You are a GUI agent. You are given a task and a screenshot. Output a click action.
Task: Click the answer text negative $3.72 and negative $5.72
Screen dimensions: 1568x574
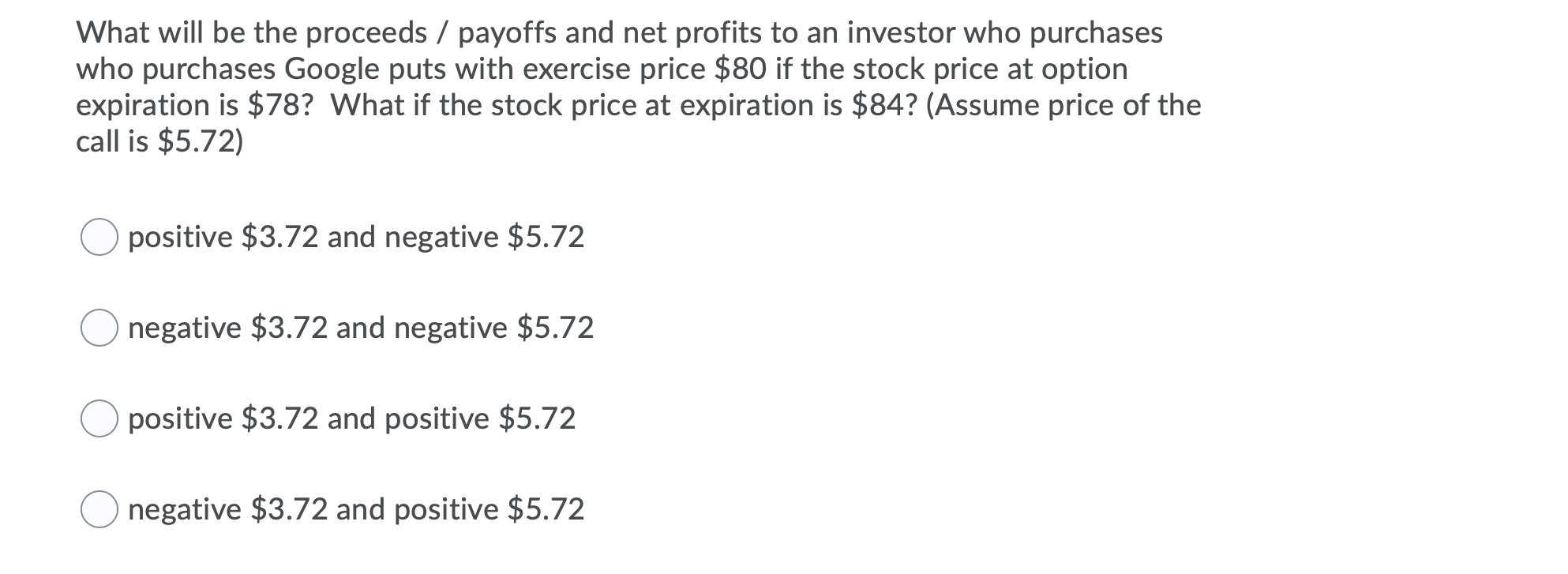[x=359, y=327]
